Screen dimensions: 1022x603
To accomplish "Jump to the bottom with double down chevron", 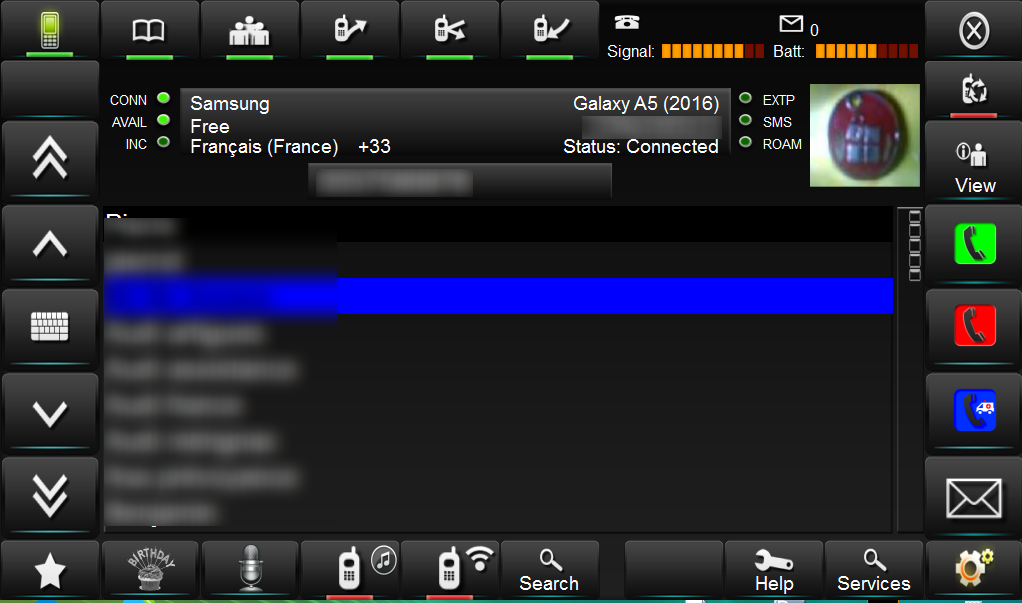I will (50, 495).
